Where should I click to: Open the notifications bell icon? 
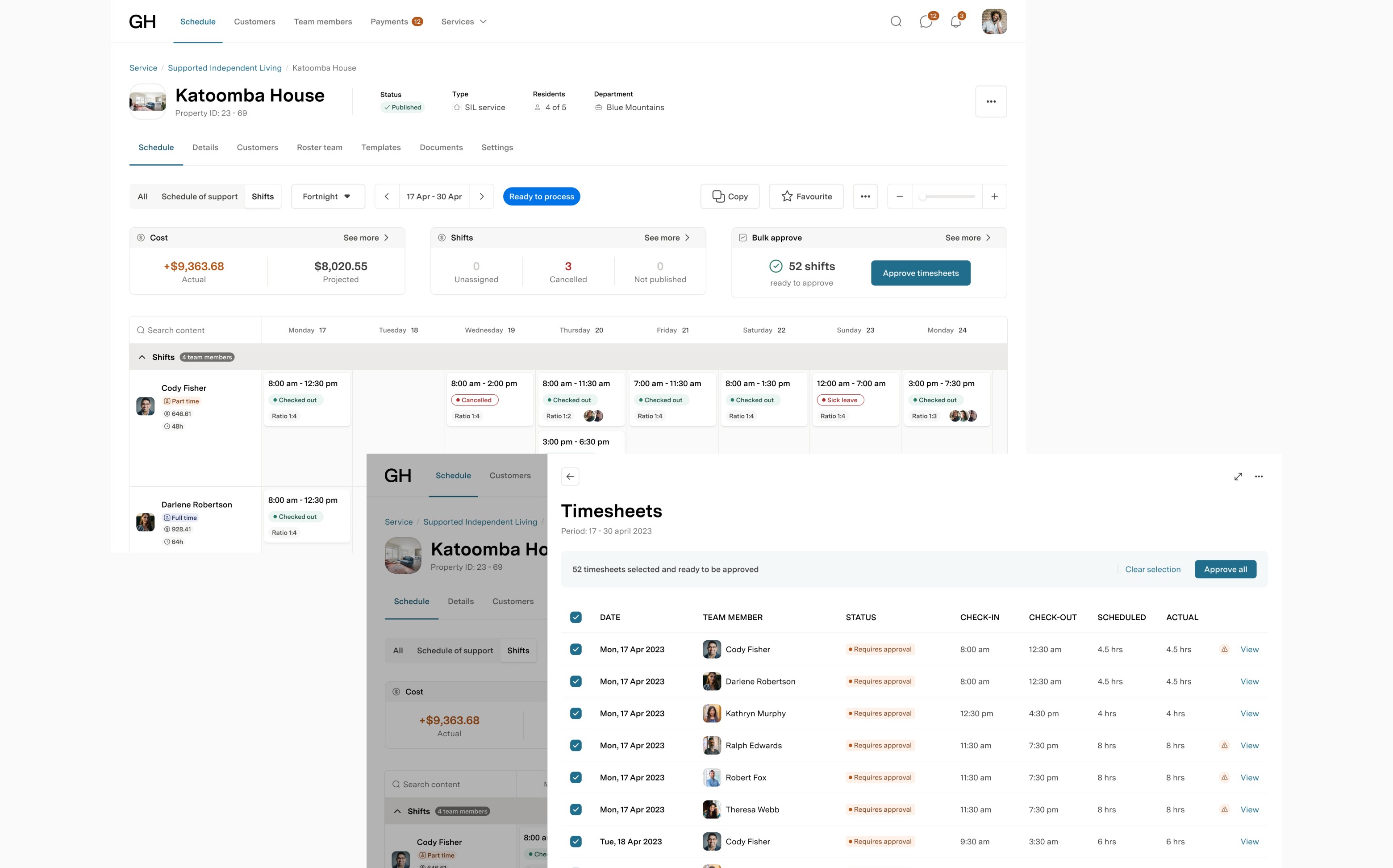point(955,22)
